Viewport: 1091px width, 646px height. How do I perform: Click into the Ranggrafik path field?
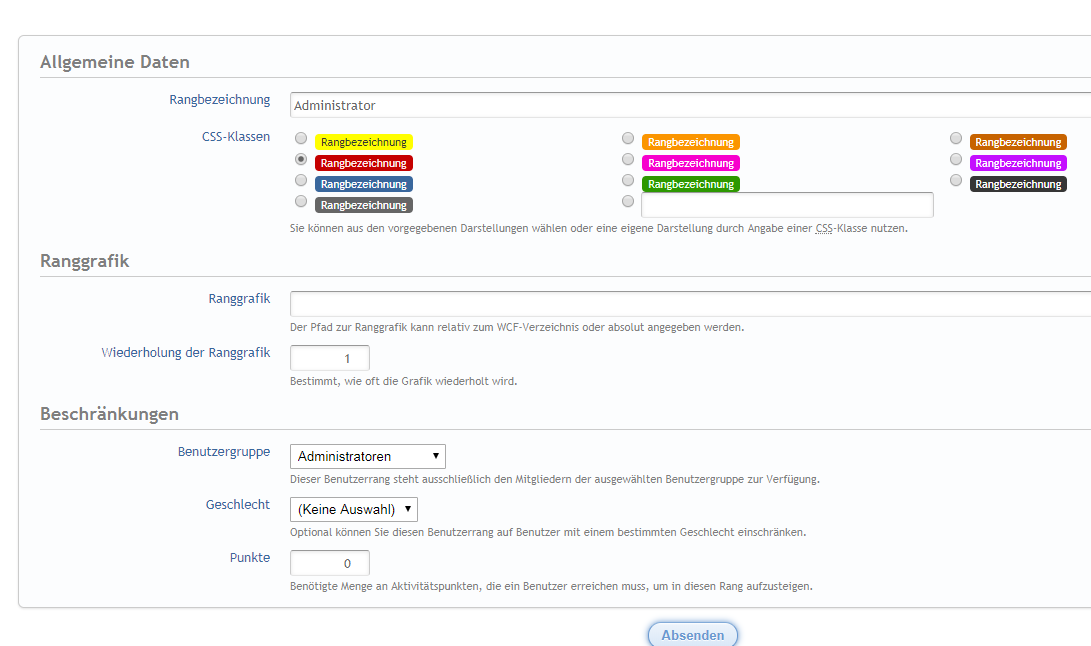[x=690, y=304]
